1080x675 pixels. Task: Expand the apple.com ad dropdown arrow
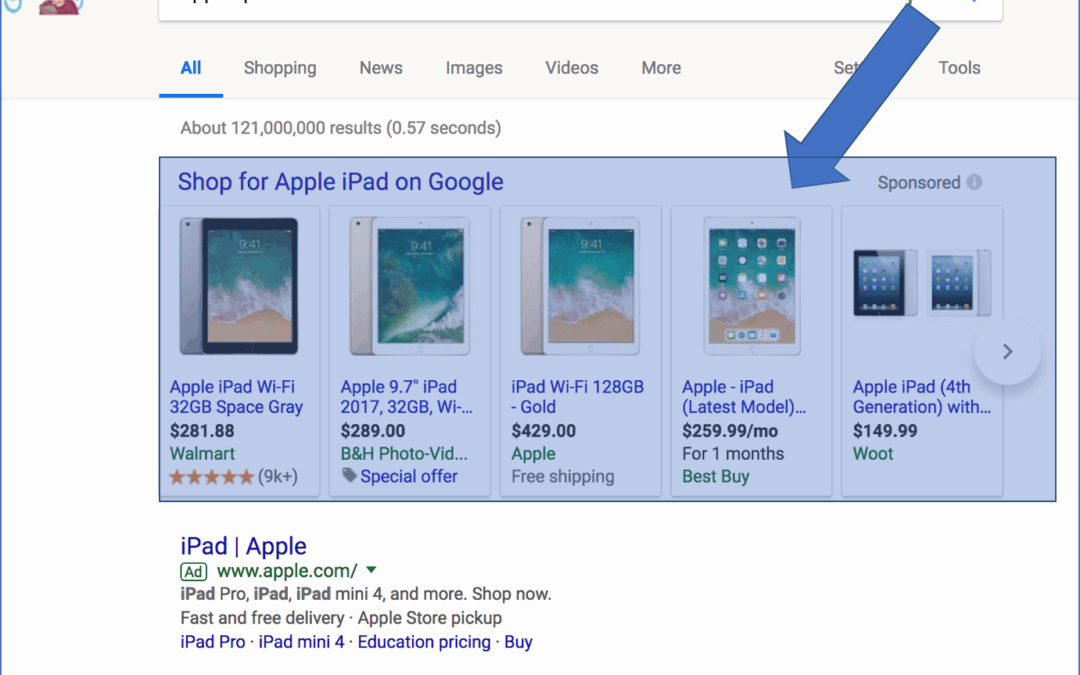coord(372,571)
